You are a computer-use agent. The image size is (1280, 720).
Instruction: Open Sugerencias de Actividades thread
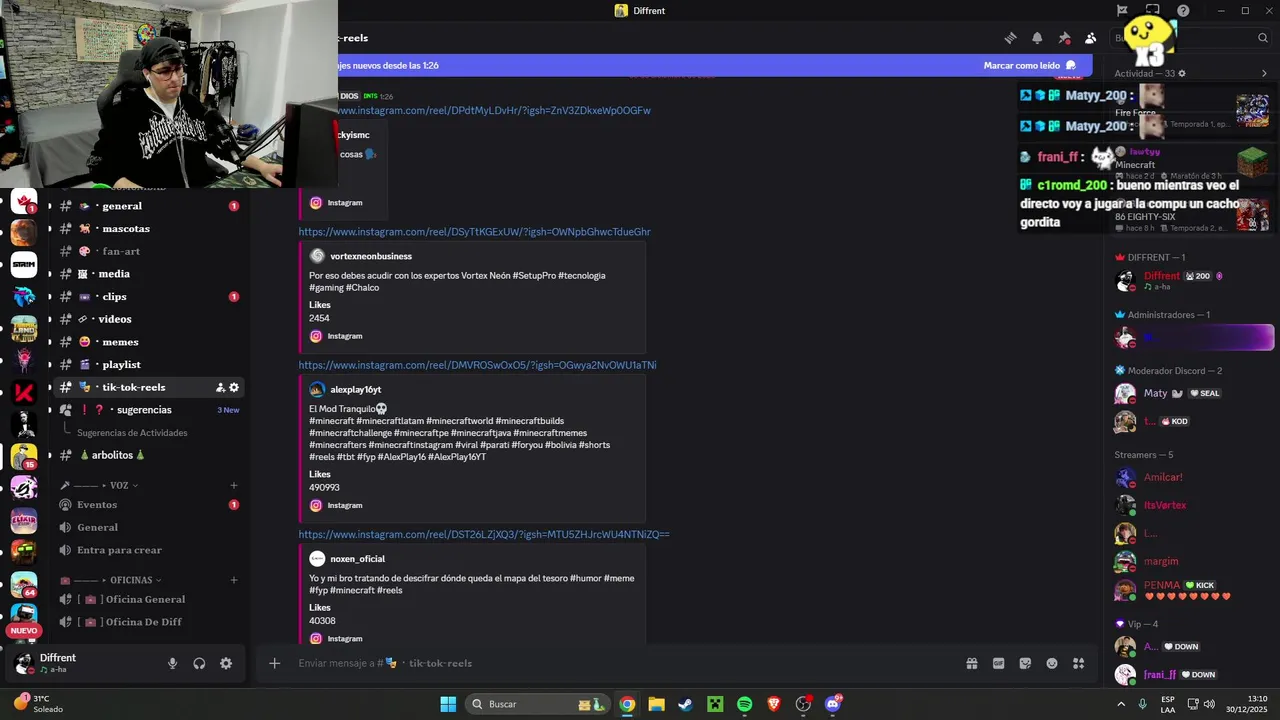[x=132, y=433]
